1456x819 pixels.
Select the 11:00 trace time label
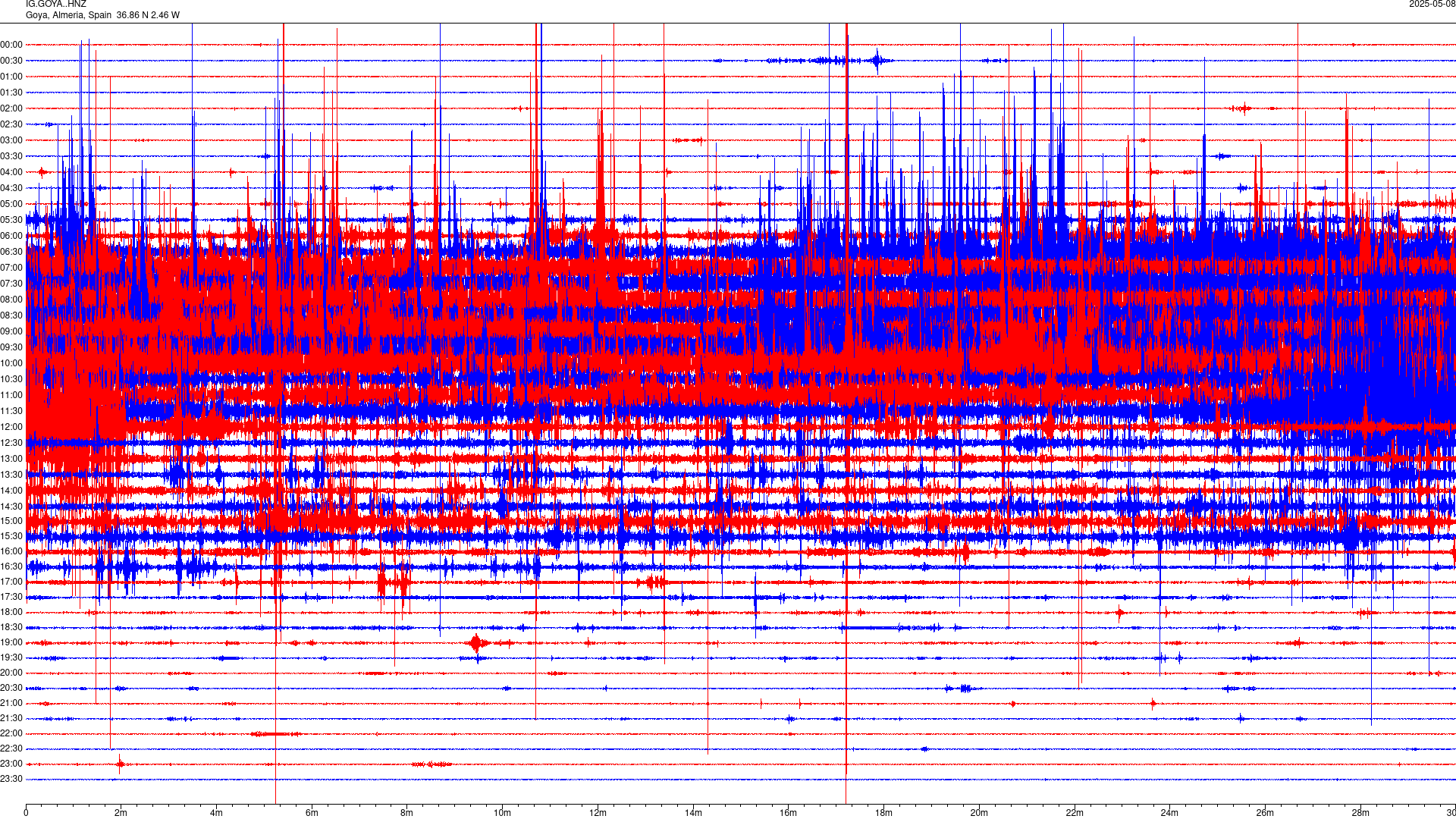point(11,395)
